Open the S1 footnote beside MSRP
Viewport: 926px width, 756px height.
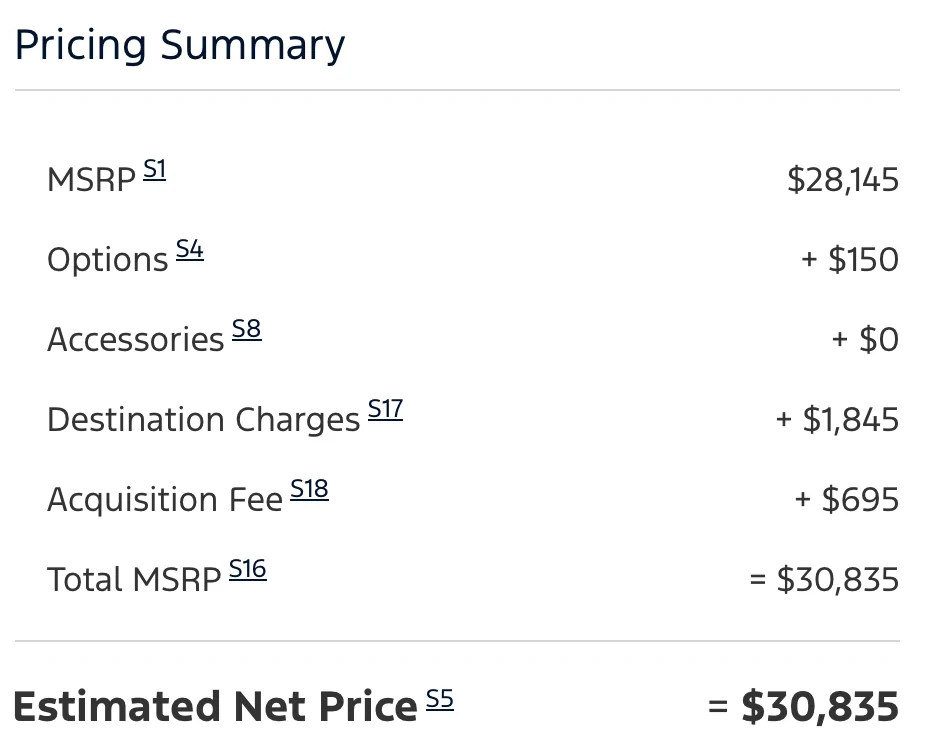pos(155,170)
